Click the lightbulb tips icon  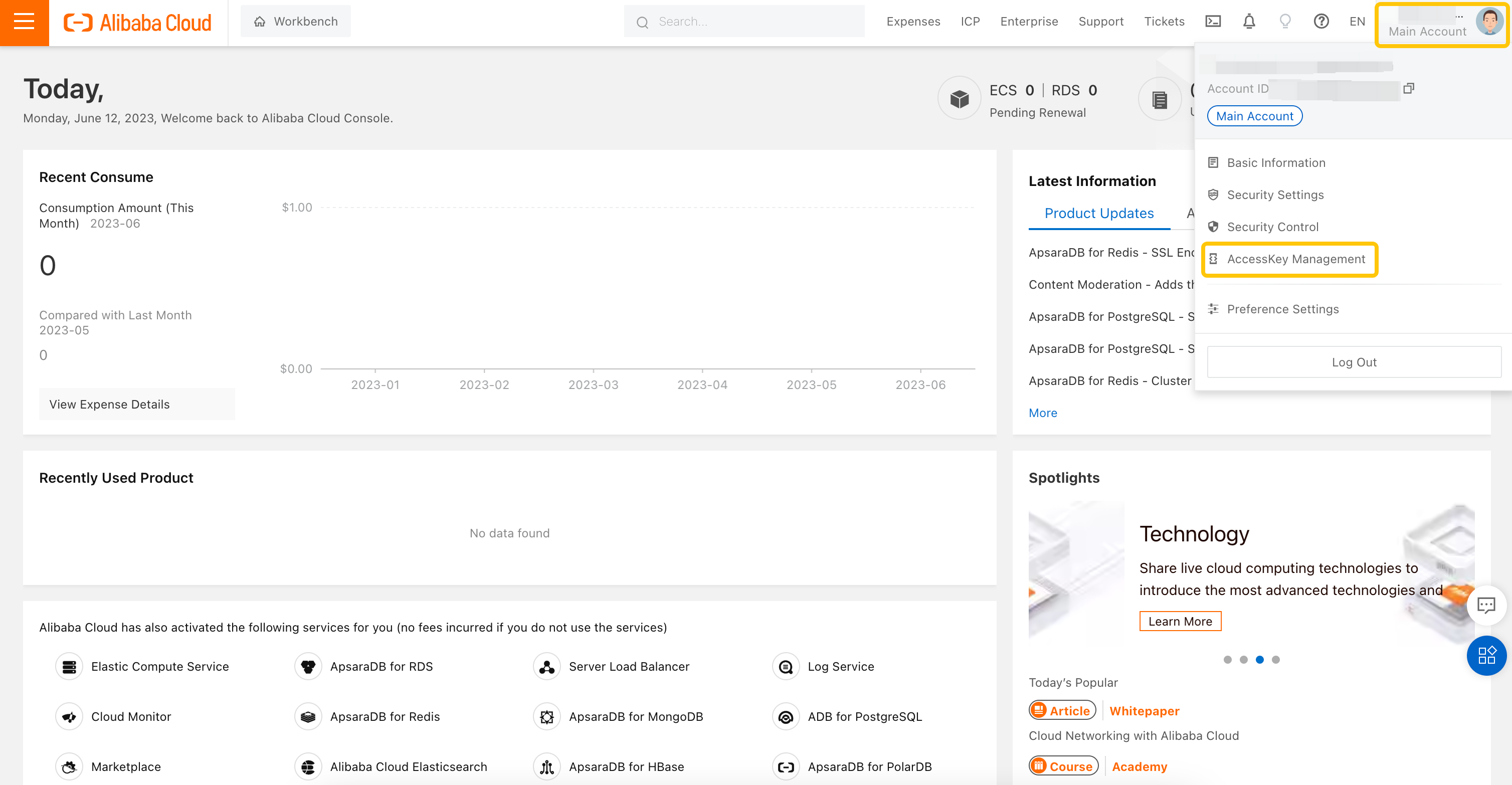point(1285,22)
